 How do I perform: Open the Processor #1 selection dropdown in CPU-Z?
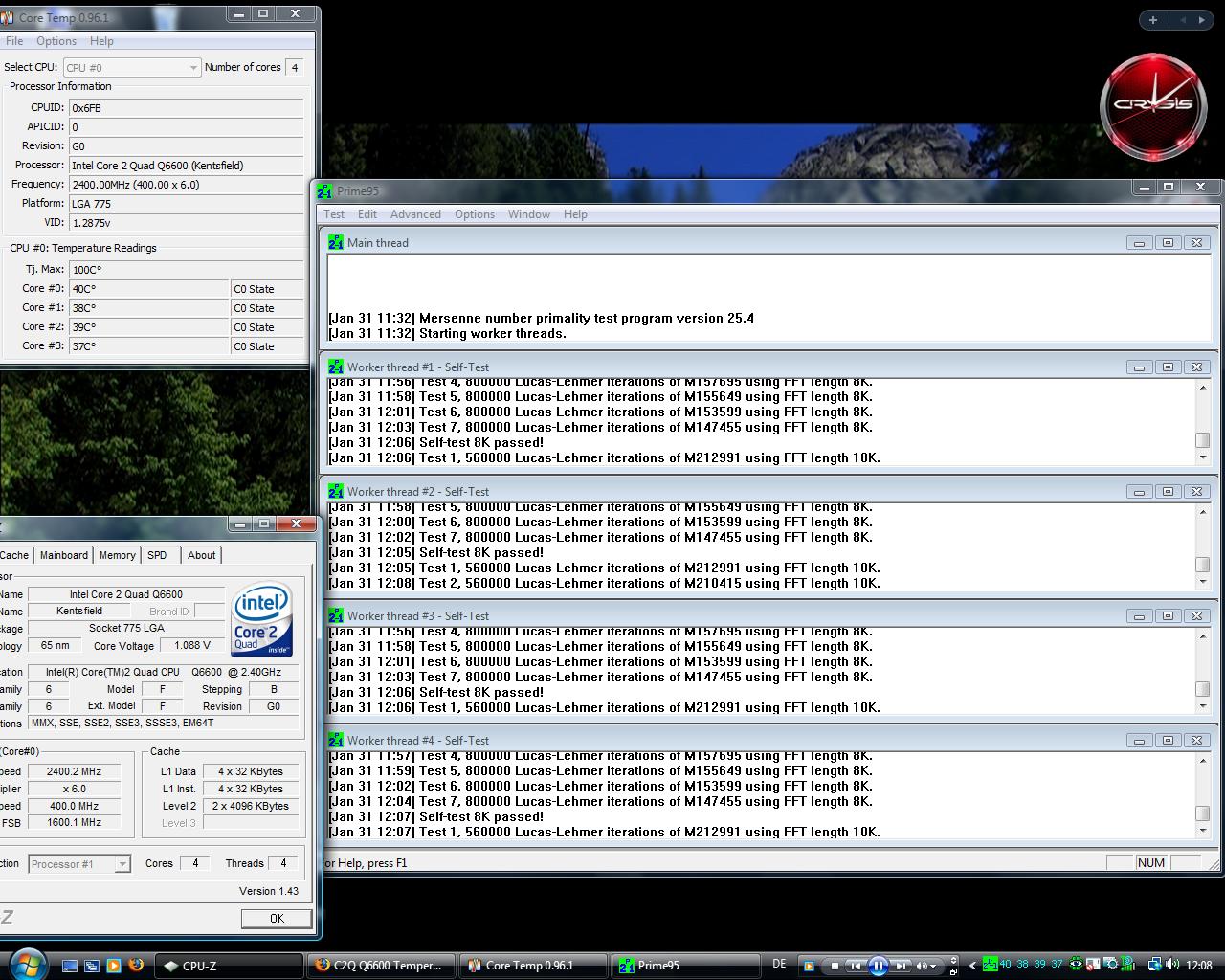click(x=78, y=863)
